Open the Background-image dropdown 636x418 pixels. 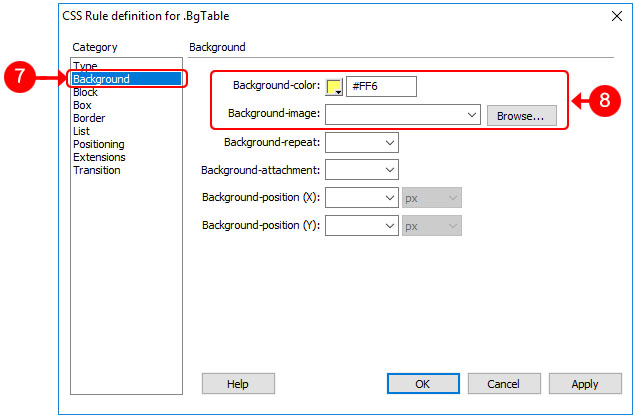pos(472,115)
